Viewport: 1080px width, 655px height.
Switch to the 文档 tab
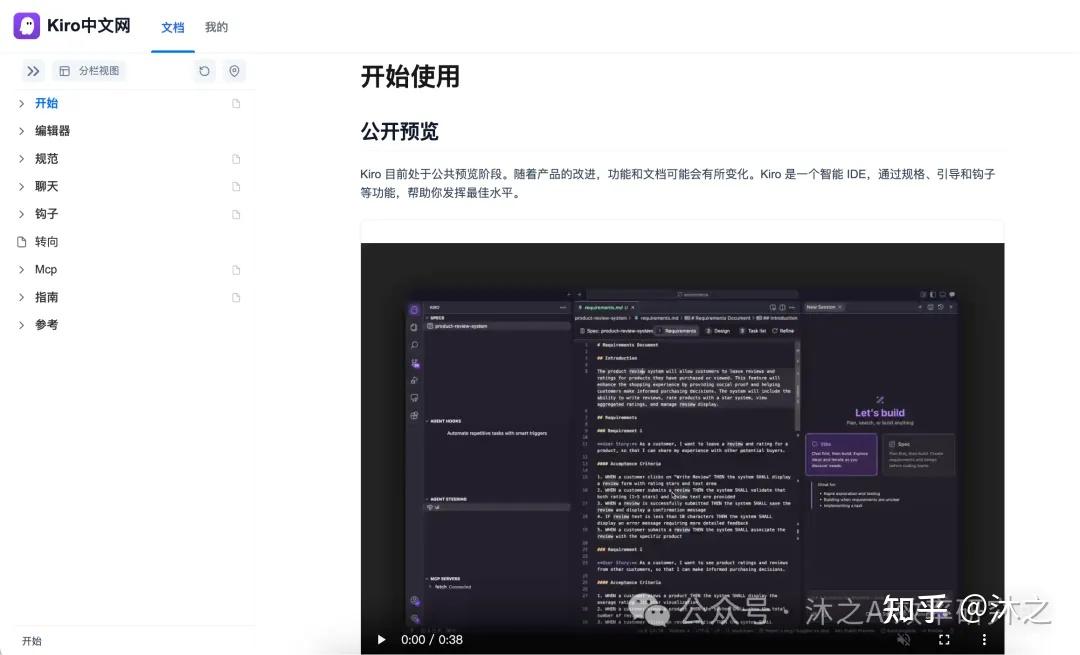point(173,27)
